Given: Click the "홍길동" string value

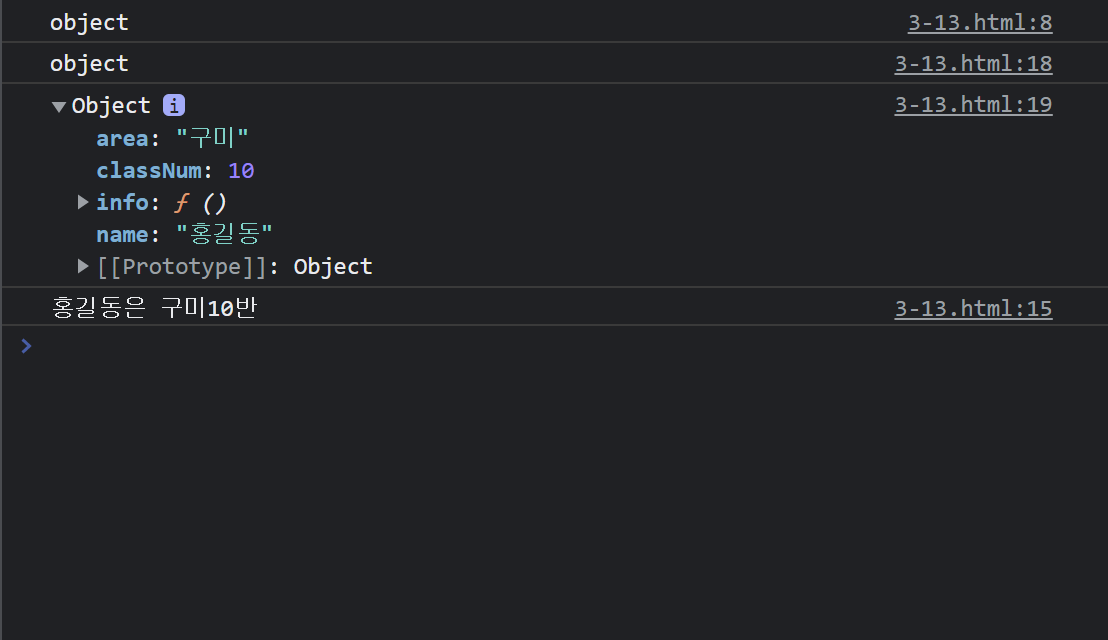Looking at the screenshot, I should tap(225, 234).
